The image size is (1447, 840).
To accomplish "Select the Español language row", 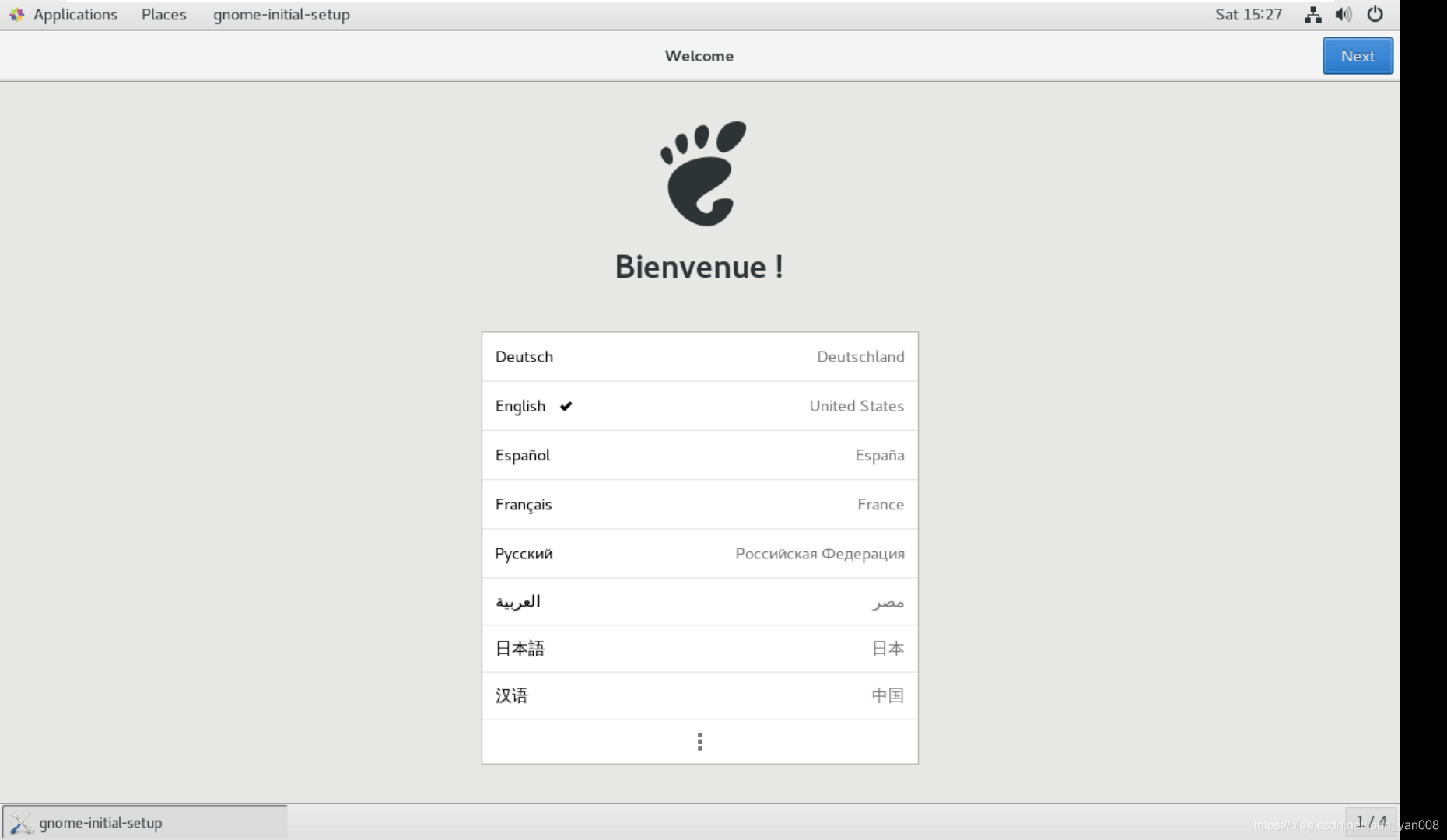I will coord(699,455).
